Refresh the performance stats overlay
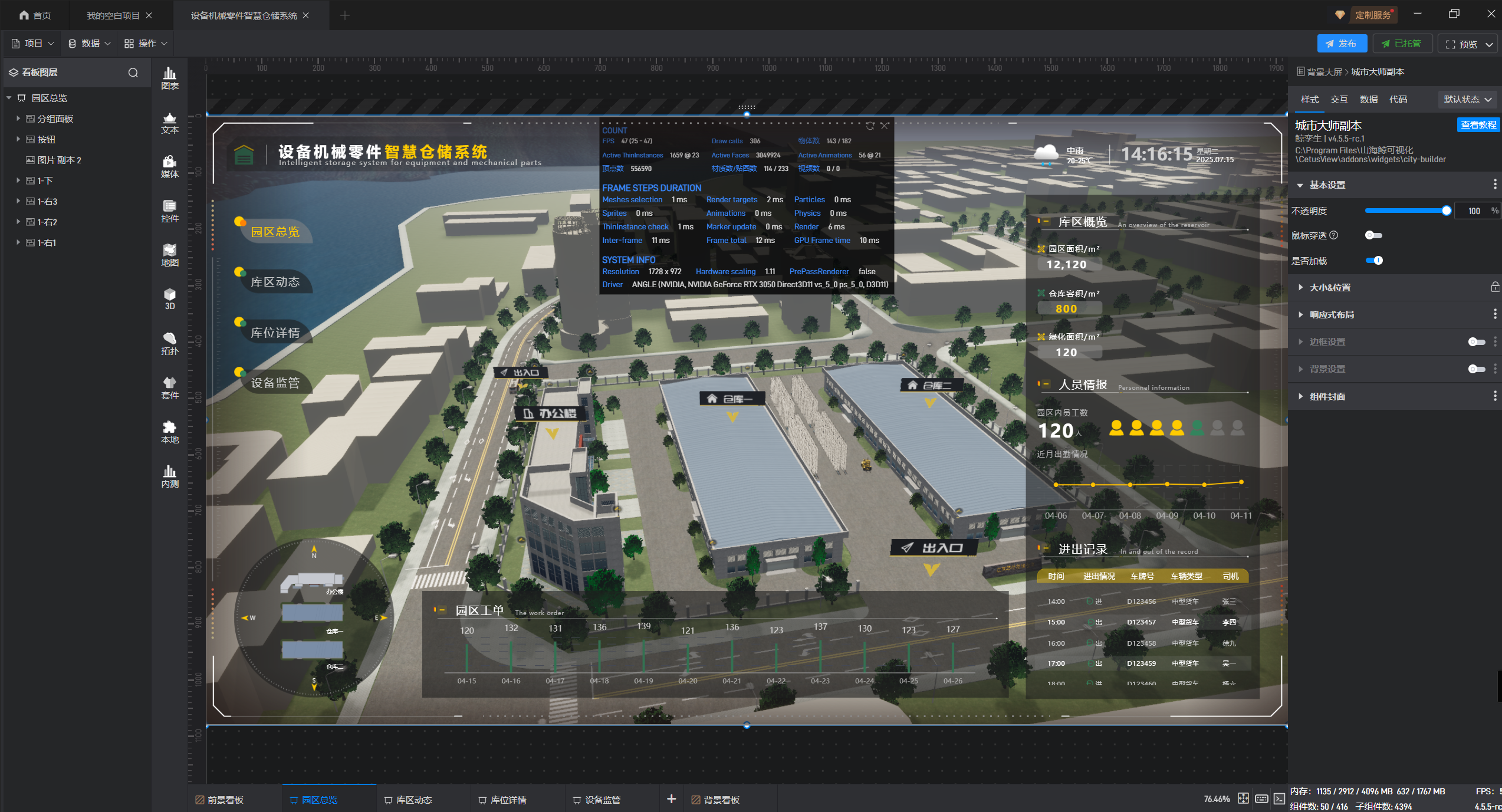This screenshot has width=1502, height=812. (870, 126)
